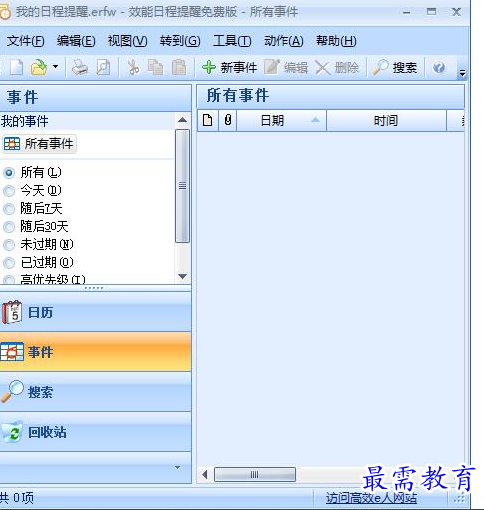484x510 pixels.
Task: Click the 删除 delete toolbar button
Action: pyautogui.click(x=337, y=68)
